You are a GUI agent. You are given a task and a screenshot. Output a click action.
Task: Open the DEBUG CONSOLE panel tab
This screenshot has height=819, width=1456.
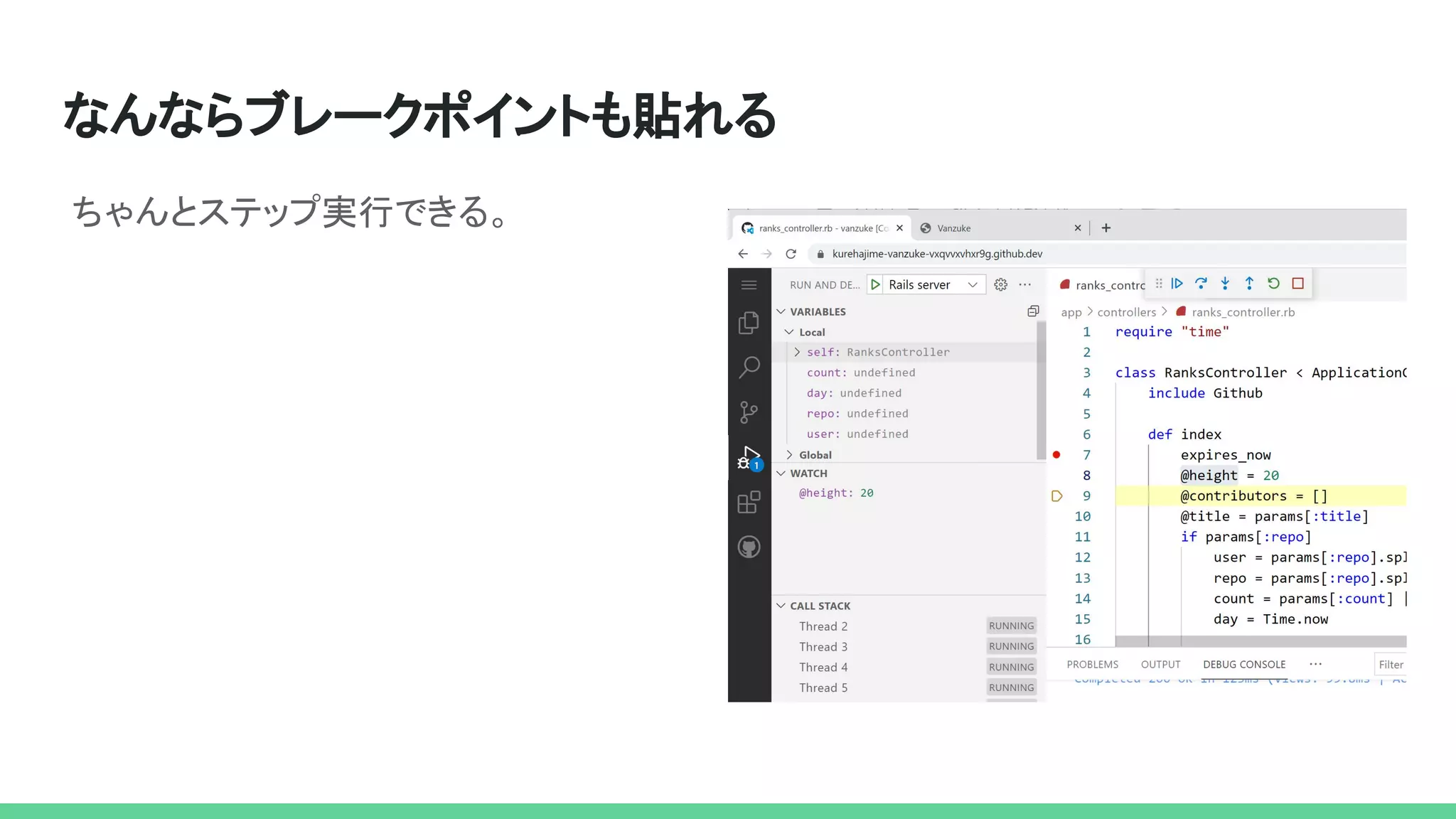pos(1244,664)
